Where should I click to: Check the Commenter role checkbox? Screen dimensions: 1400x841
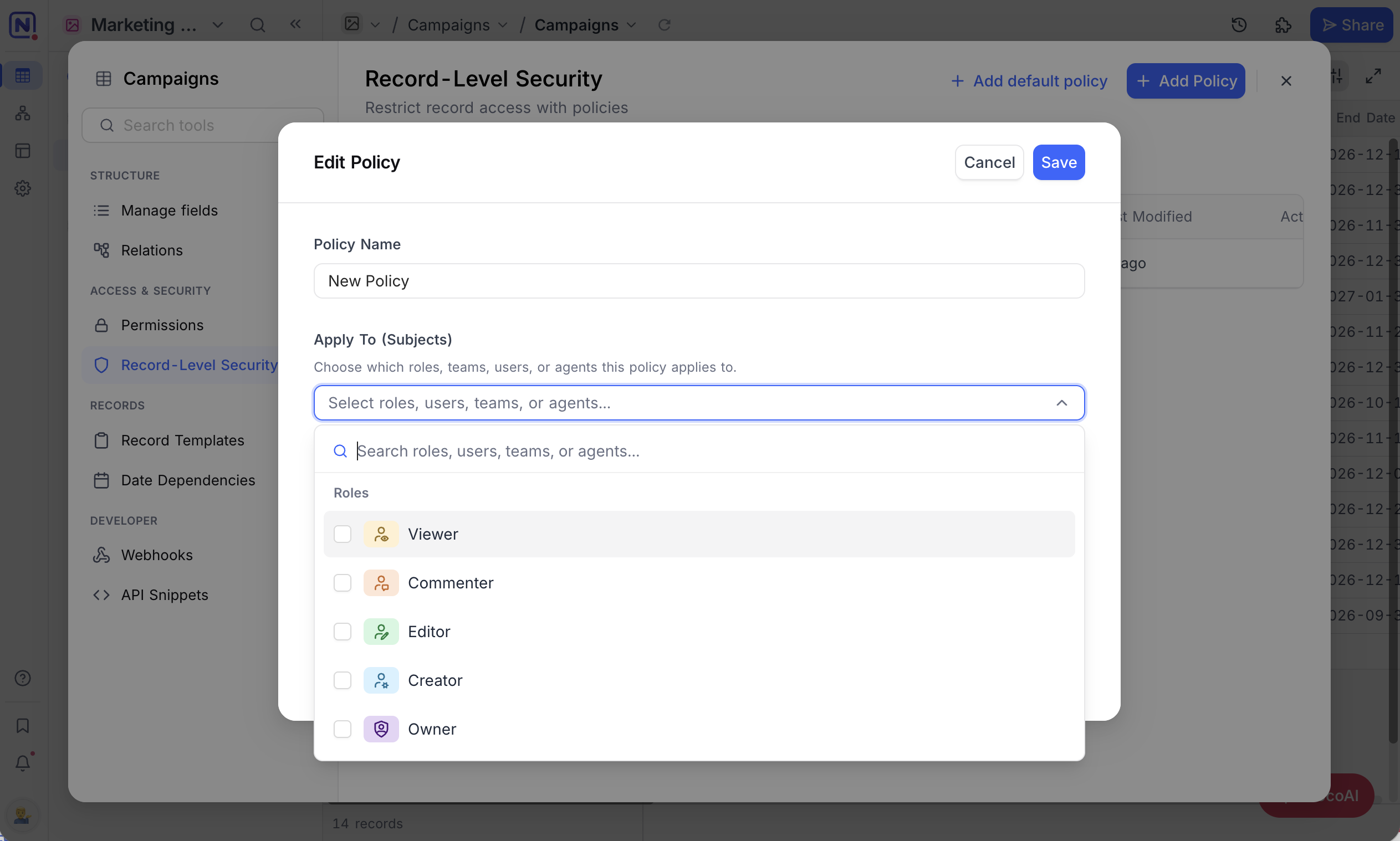(x=343, y=583)
